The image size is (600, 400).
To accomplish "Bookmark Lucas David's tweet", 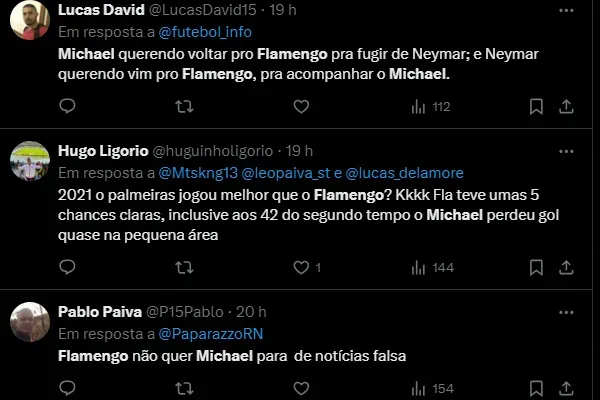I will coord(536,106).
